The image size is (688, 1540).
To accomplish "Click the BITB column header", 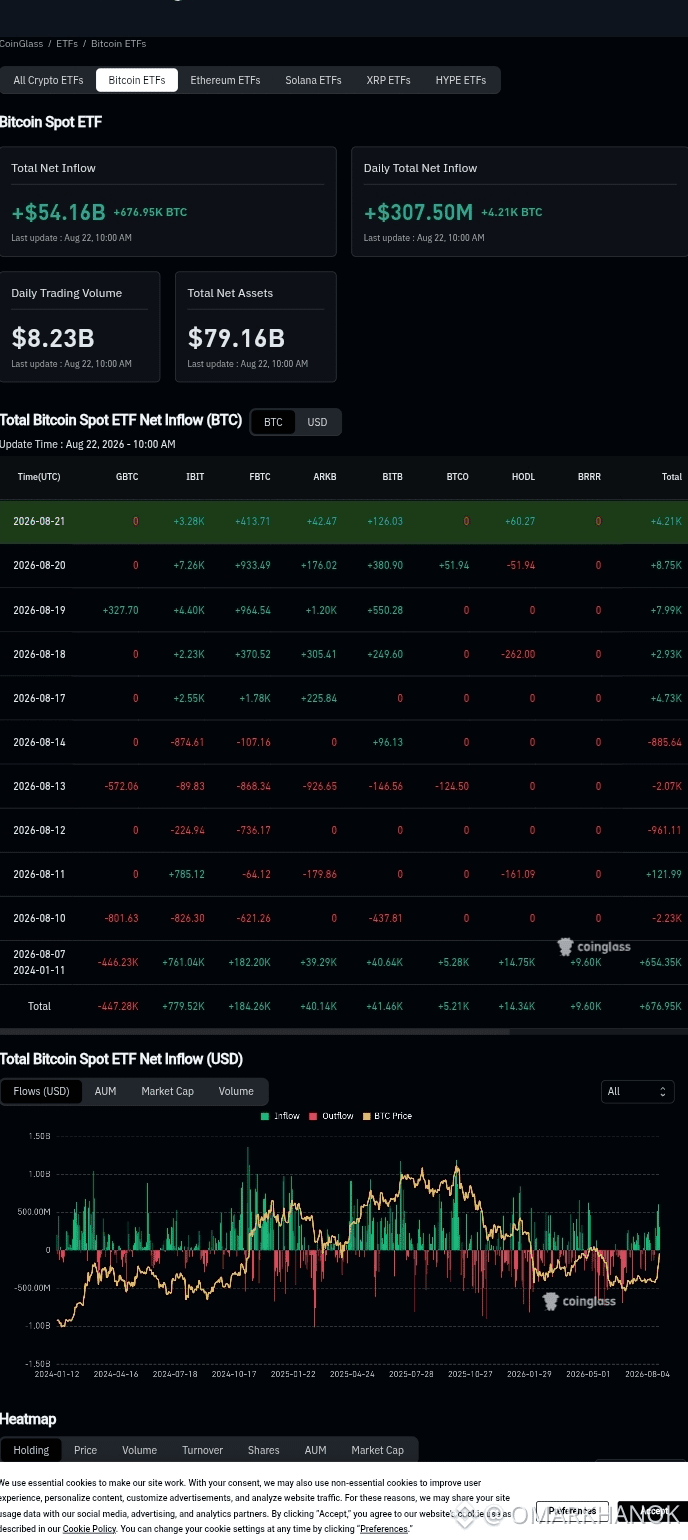I will tap(392, 477).
